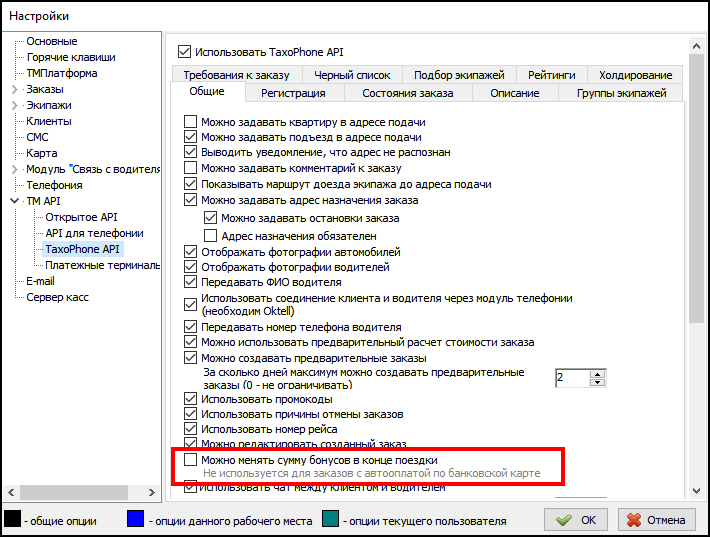Toggle Выводить уведомление, что адрес не распознан
Screen dimensions: 710x537
[190, 152]
